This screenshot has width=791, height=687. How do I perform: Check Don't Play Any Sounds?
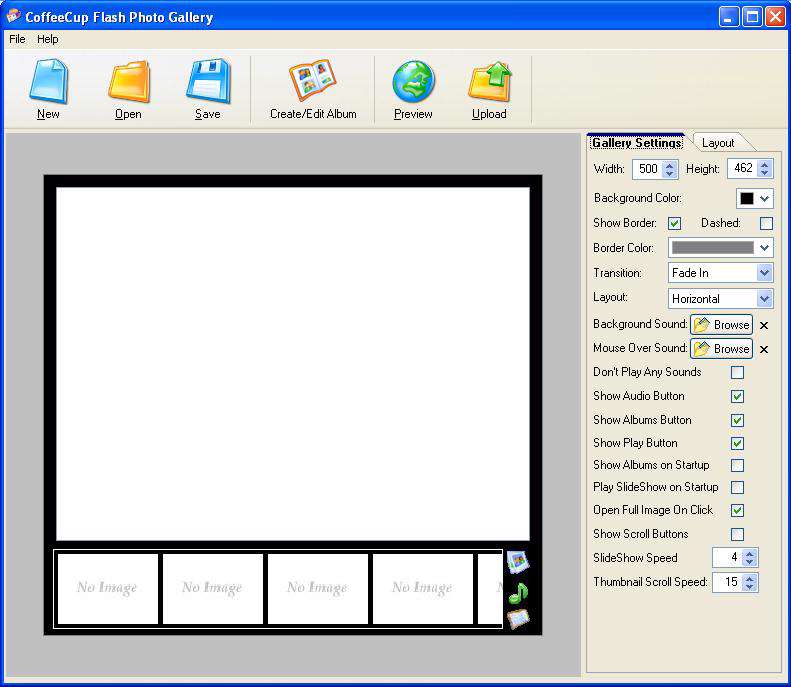pyautogui.click(x=738, y=373)
